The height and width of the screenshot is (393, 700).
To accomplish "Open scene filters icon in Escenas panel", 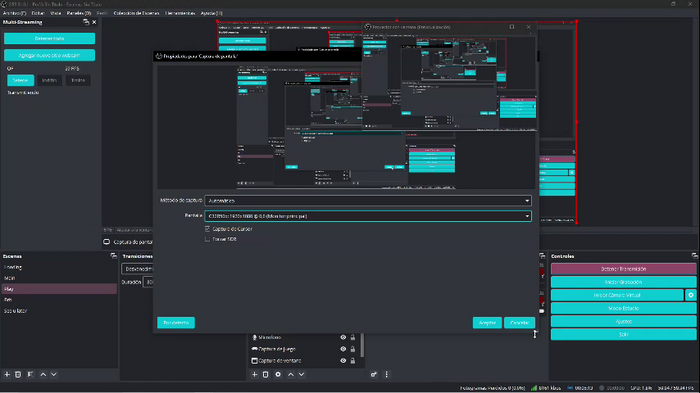I will pyautogui.click(x=30, y=374).
